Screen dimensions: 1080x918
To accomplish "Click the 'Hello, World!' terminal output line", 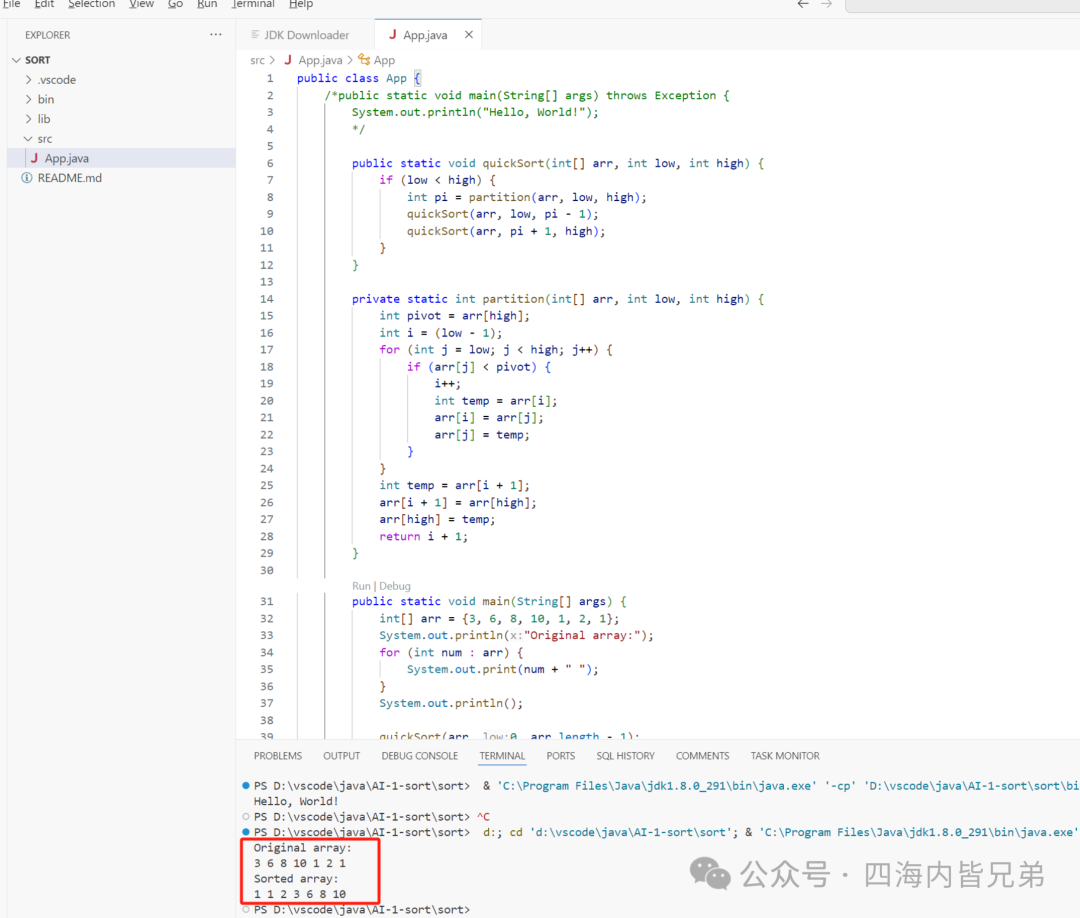I will click(296, 801).
